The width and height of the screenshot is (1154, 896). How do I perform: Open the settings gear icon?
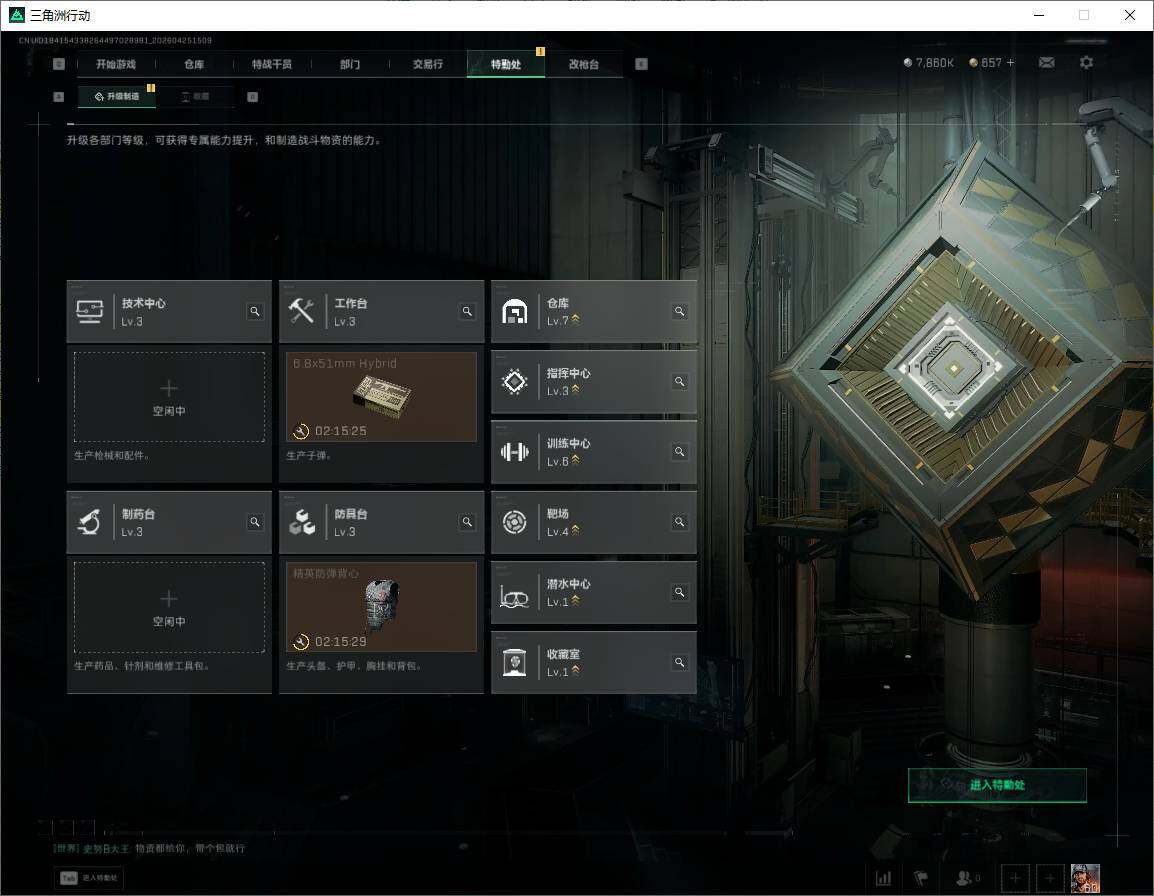[x=1086, y=63]
